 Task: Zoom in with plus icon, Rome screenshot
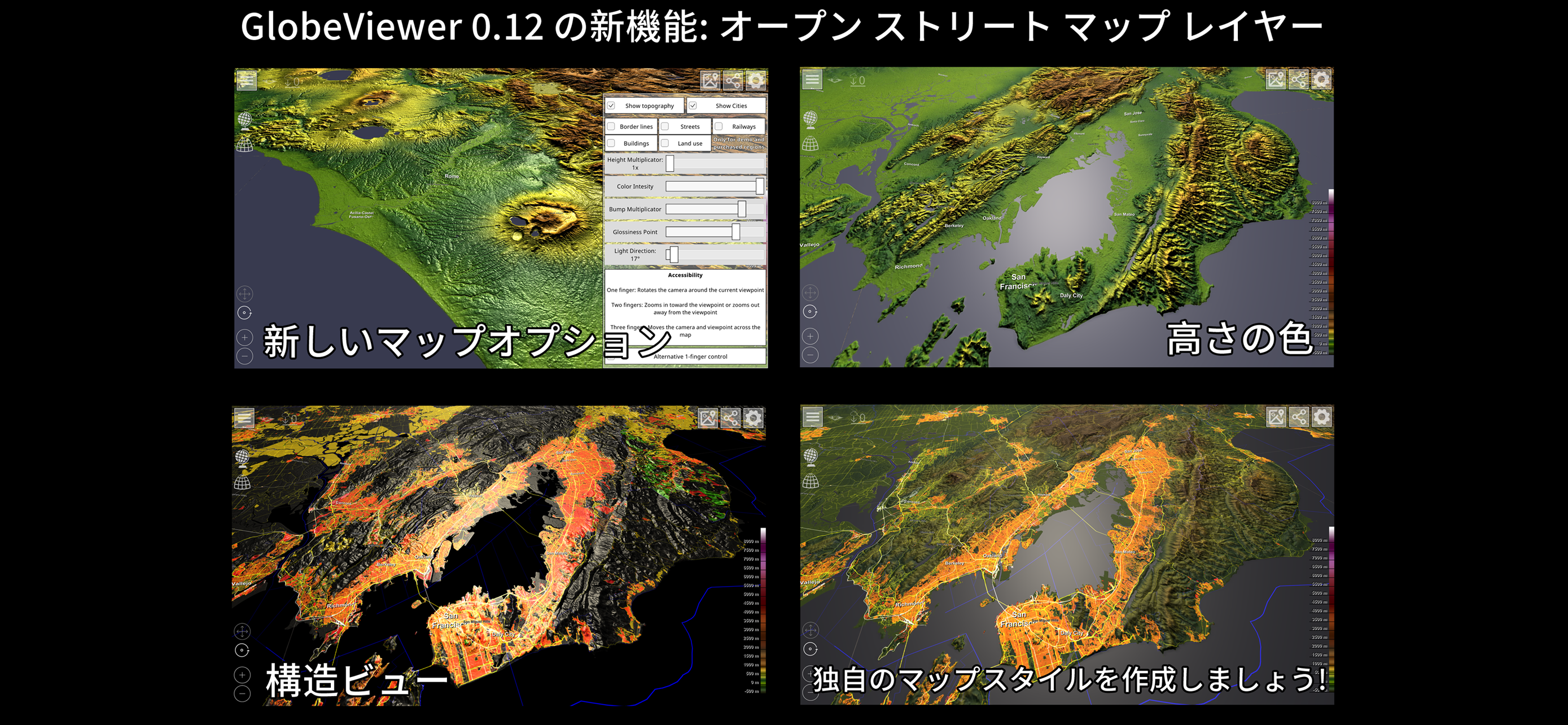(245, 337)
